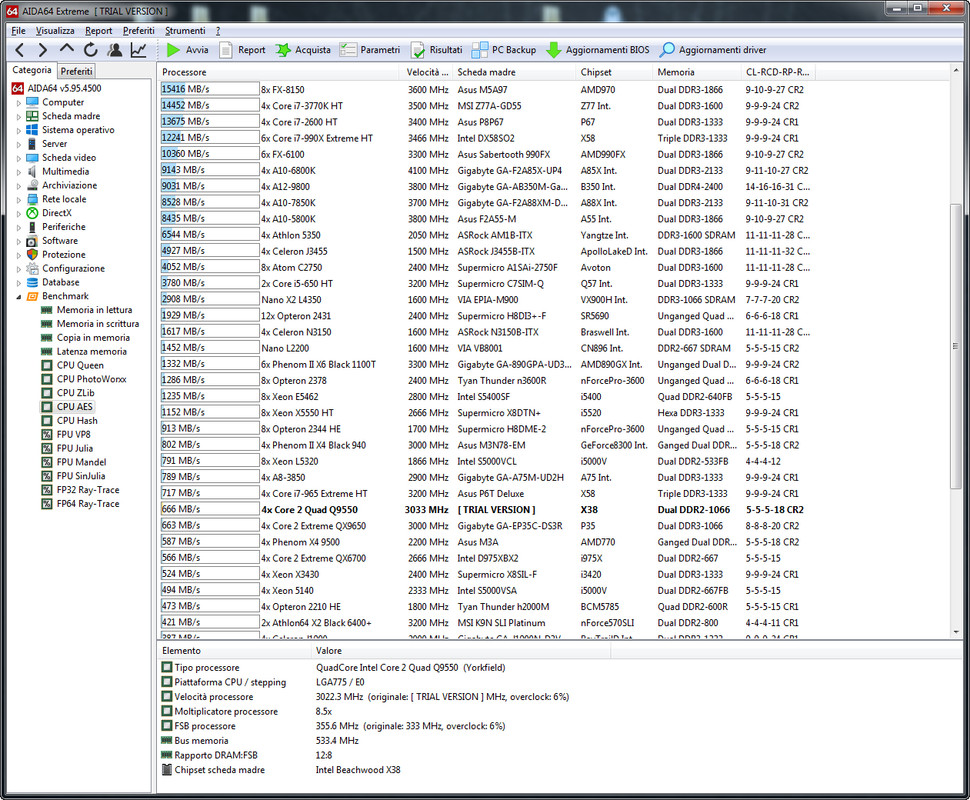Open the user profile icon in toolbar
Screen dimensions: 970x800
pos(114,50)
